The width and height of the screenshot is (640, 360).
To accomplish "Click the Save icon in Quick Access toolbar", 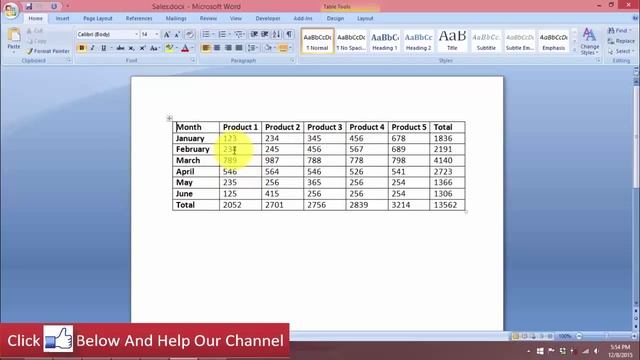I will [x=29, y=7].
